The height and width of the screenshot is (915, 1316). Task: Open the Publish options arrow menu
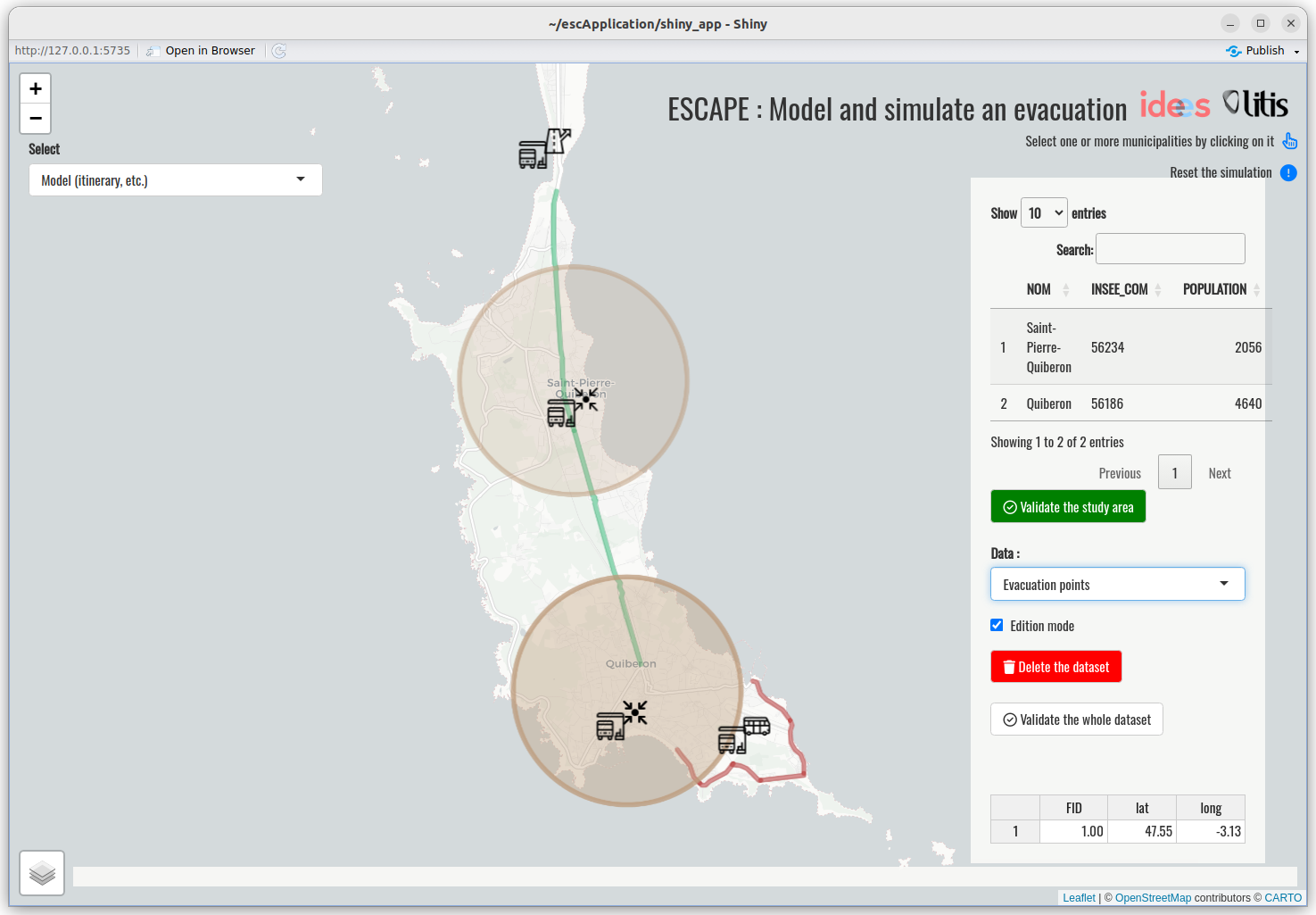pyautogui.click(x=1296, y=52)
